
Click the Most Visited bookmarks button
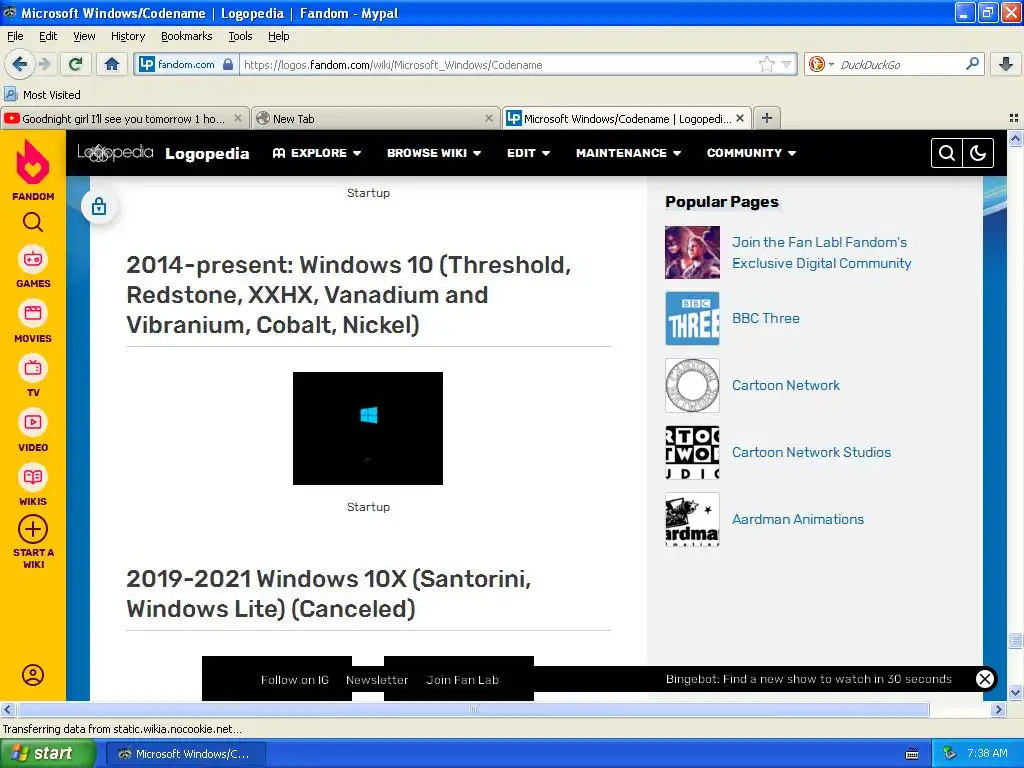click(43, 95)
